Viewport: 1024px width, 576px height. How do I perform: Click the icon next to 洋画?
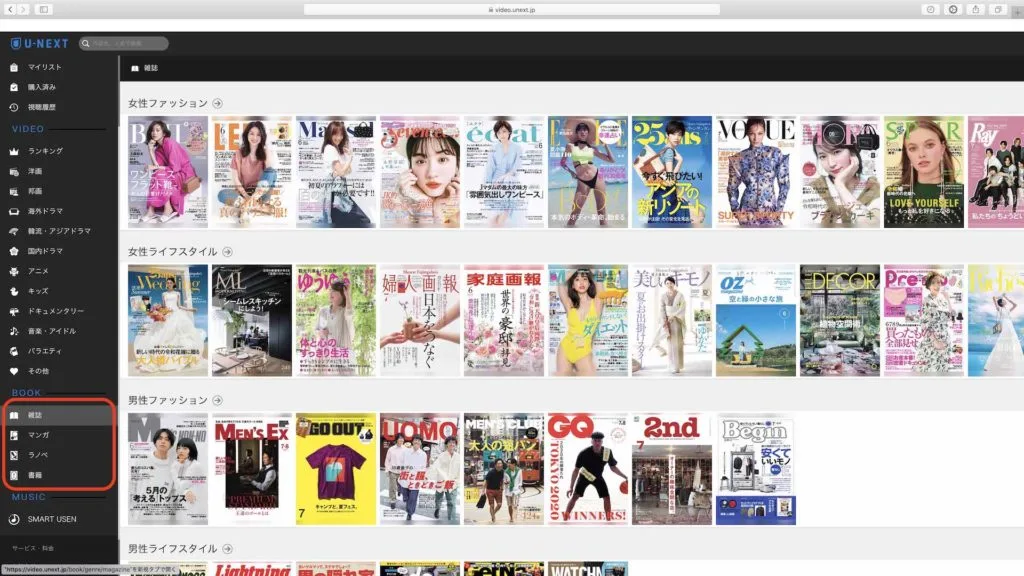pyautogui.click(x=14, y=172)
